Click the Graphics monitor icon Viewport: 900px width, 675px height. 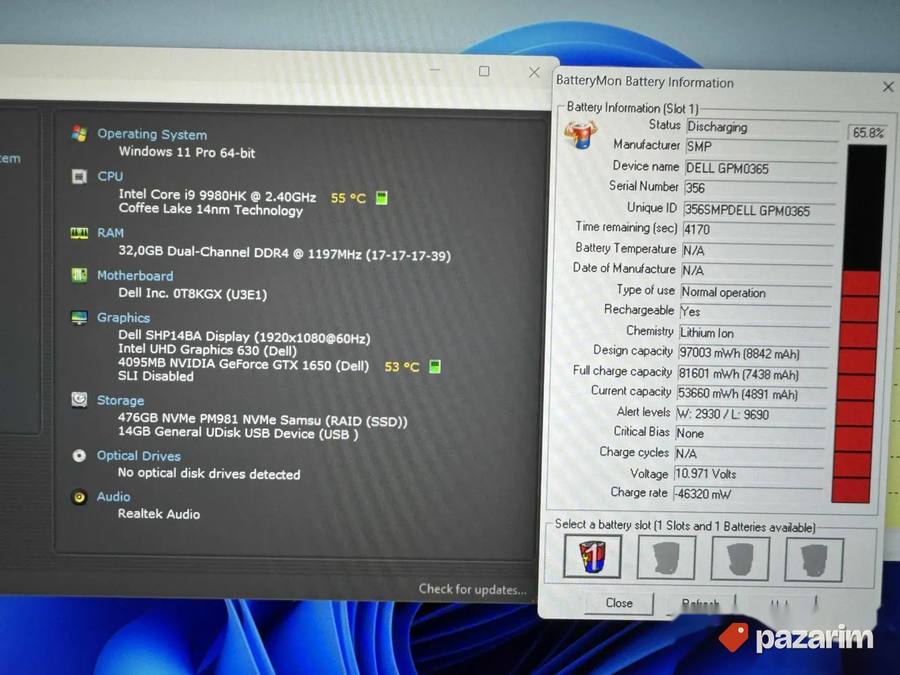click(79, 317)
